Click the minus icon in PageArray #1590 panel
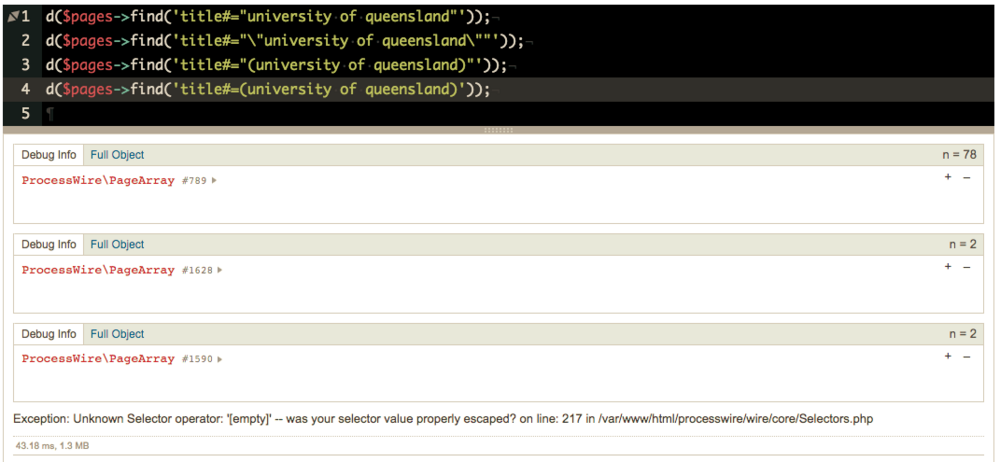This screenshot has height=462, width=1000. (966, 357)
